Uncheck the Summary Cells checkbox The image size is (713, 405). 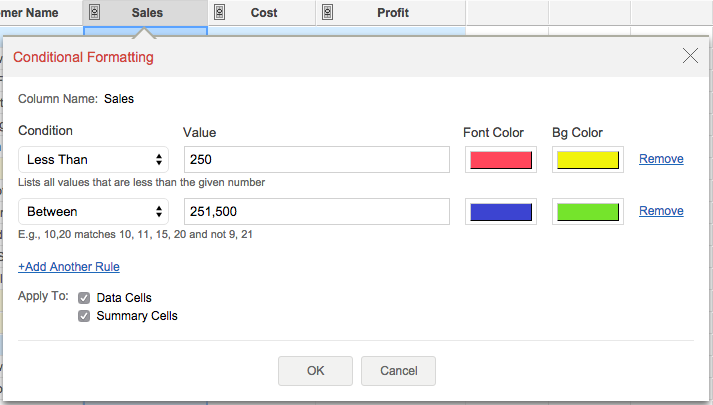coord(84,316)
